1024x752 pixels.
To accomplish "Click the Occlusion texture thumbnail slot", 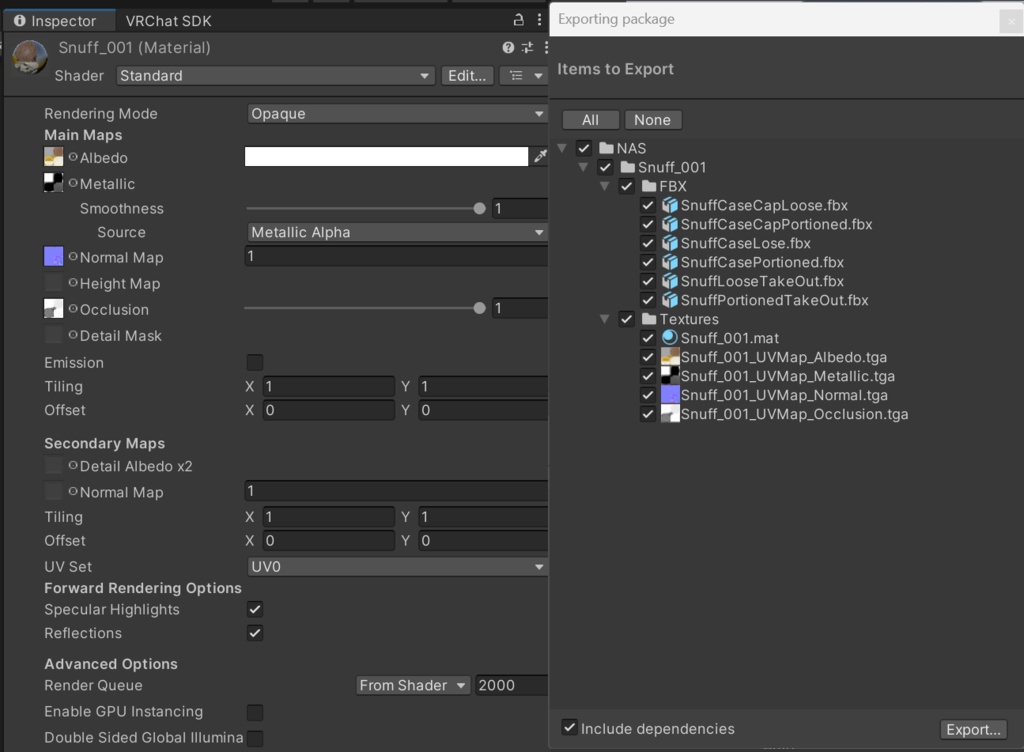I will pos(54,309).
